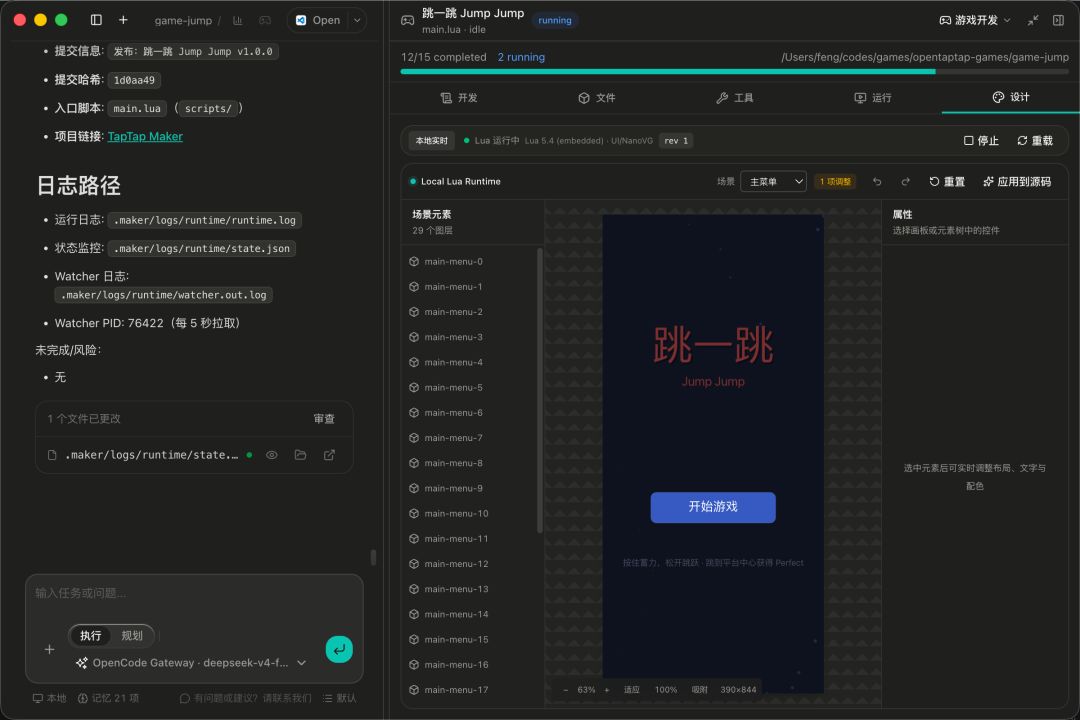
Task: Click the cube icon of main-menu-2
Action: 414,312
